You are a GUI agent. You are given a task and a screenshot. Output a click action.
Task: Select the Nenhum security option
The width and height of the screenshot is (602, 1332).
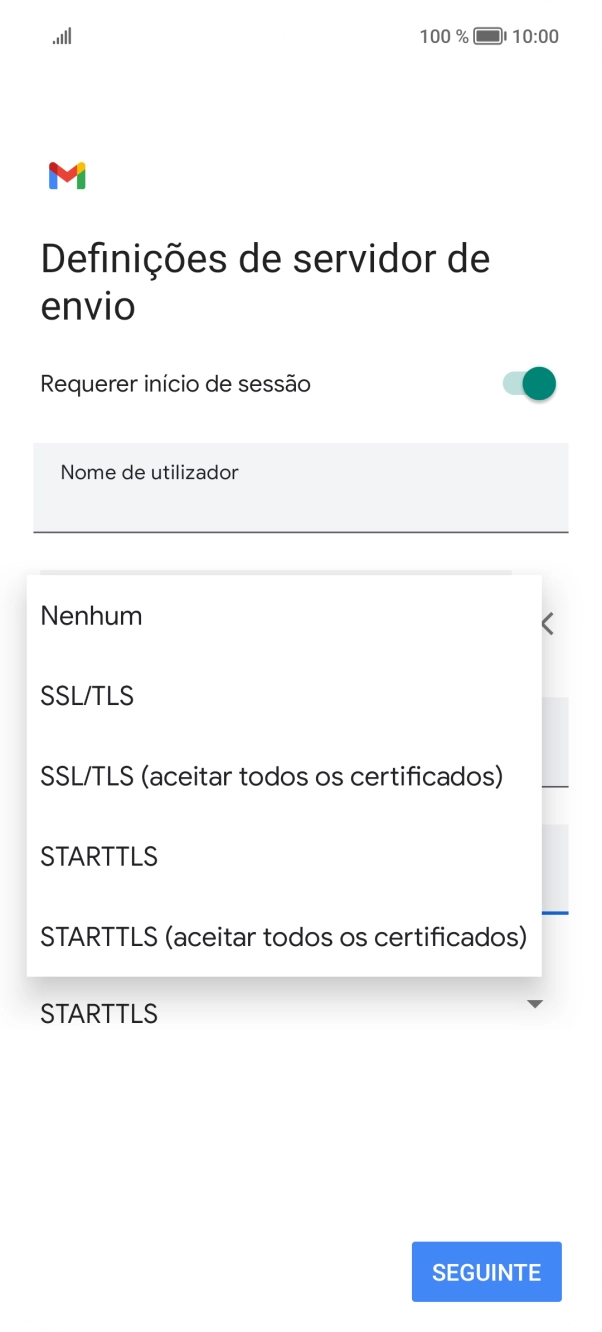[91, 616]
